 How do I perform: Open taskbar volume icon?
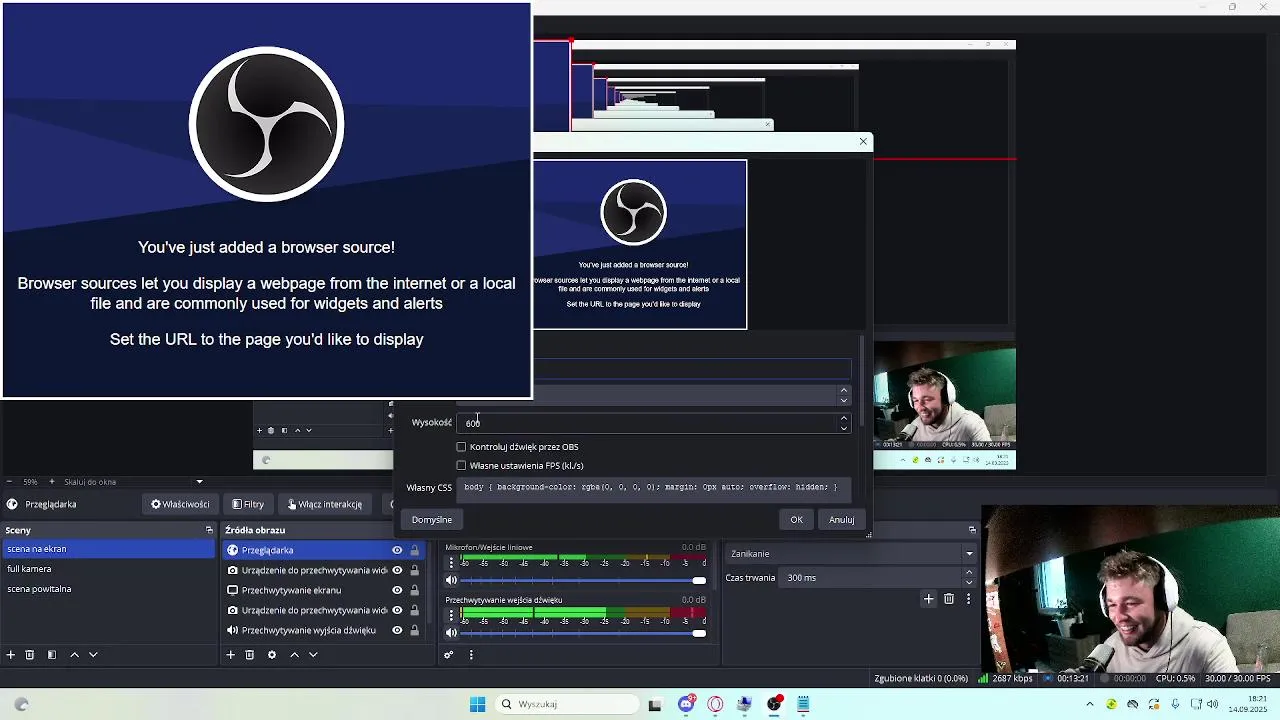[x=1213, y=704]
